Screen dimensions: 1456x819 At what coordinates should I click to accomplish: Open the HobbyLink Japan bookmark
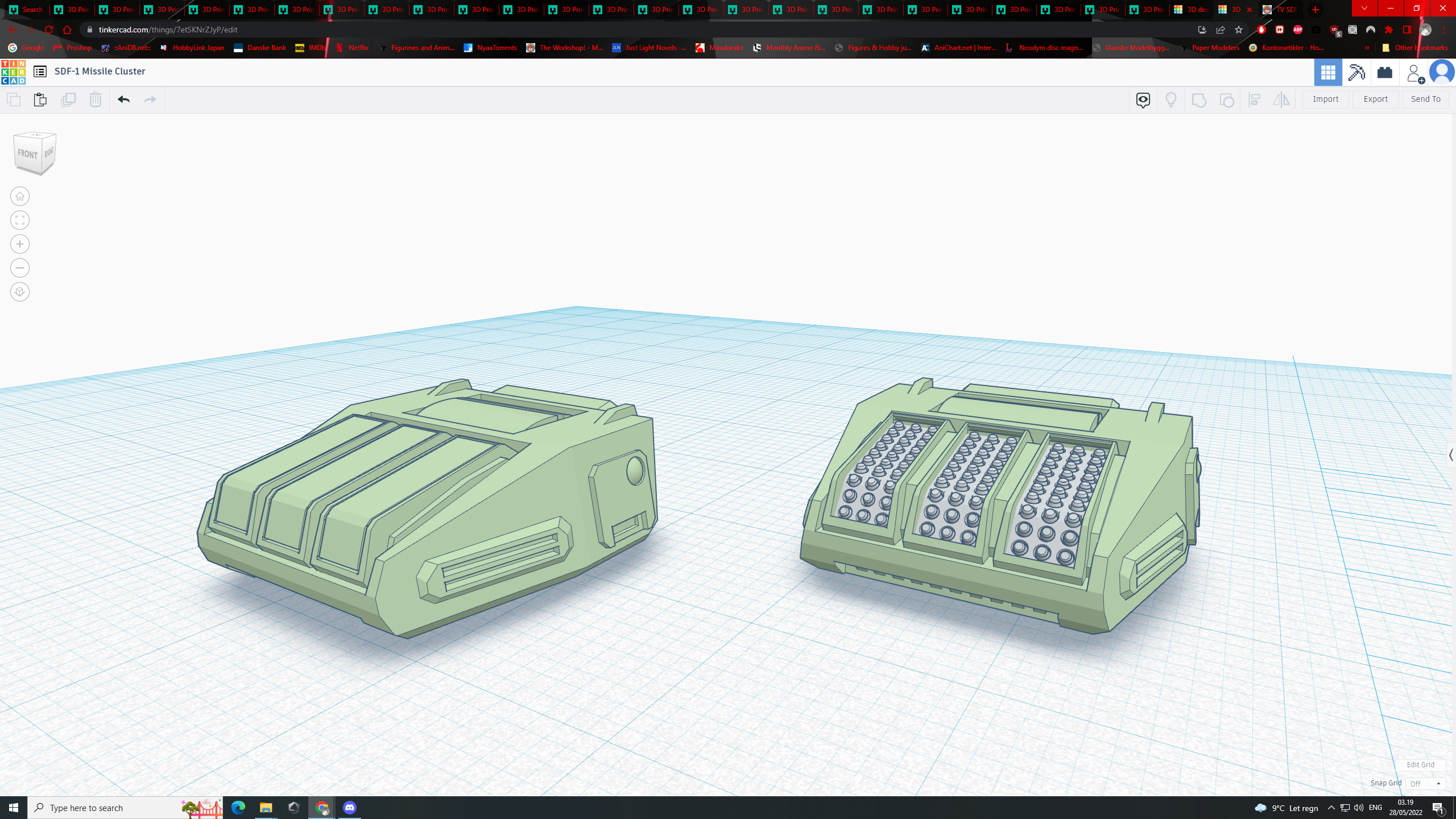tap(192, 48)
